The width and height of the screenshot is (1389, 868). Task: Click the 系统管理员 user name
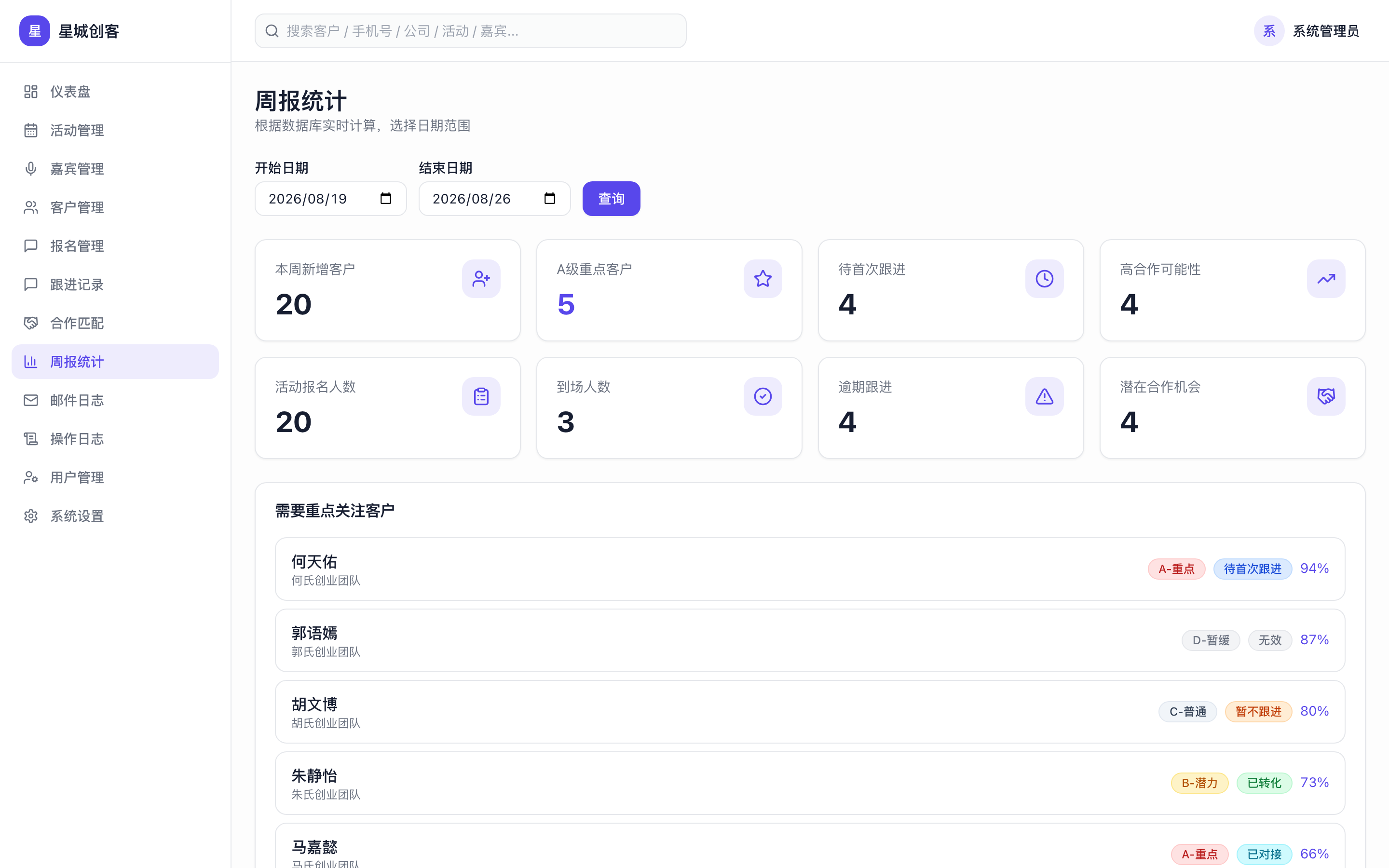[1325, 31]
